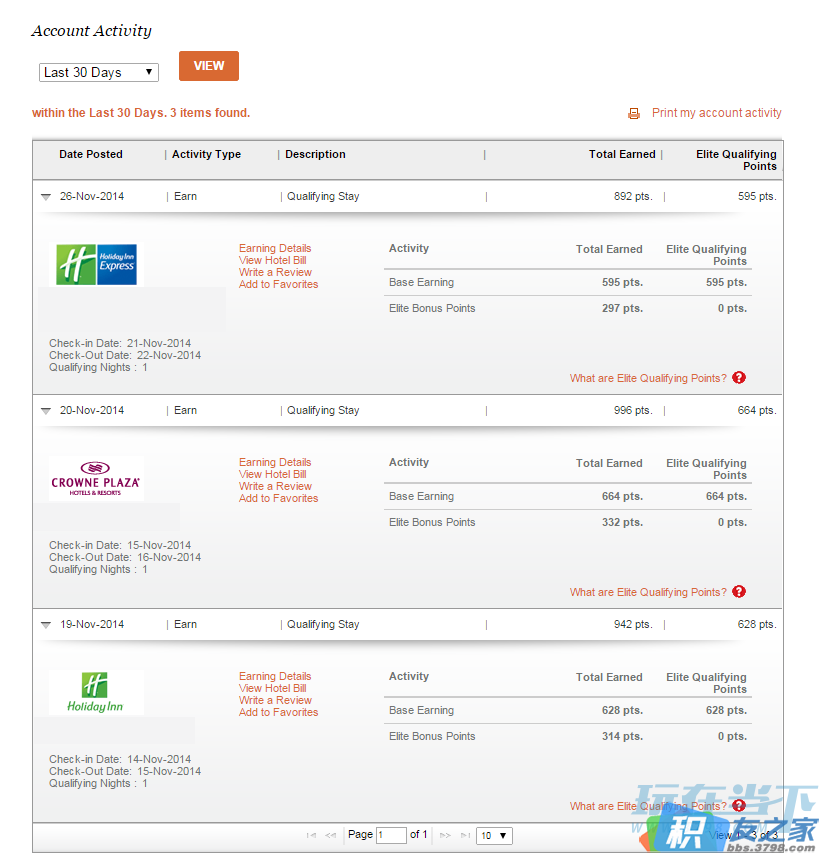Click the 19-Nov-2014 date posted
The width and height of the screenshot is (824, 859).
point(92,625)
